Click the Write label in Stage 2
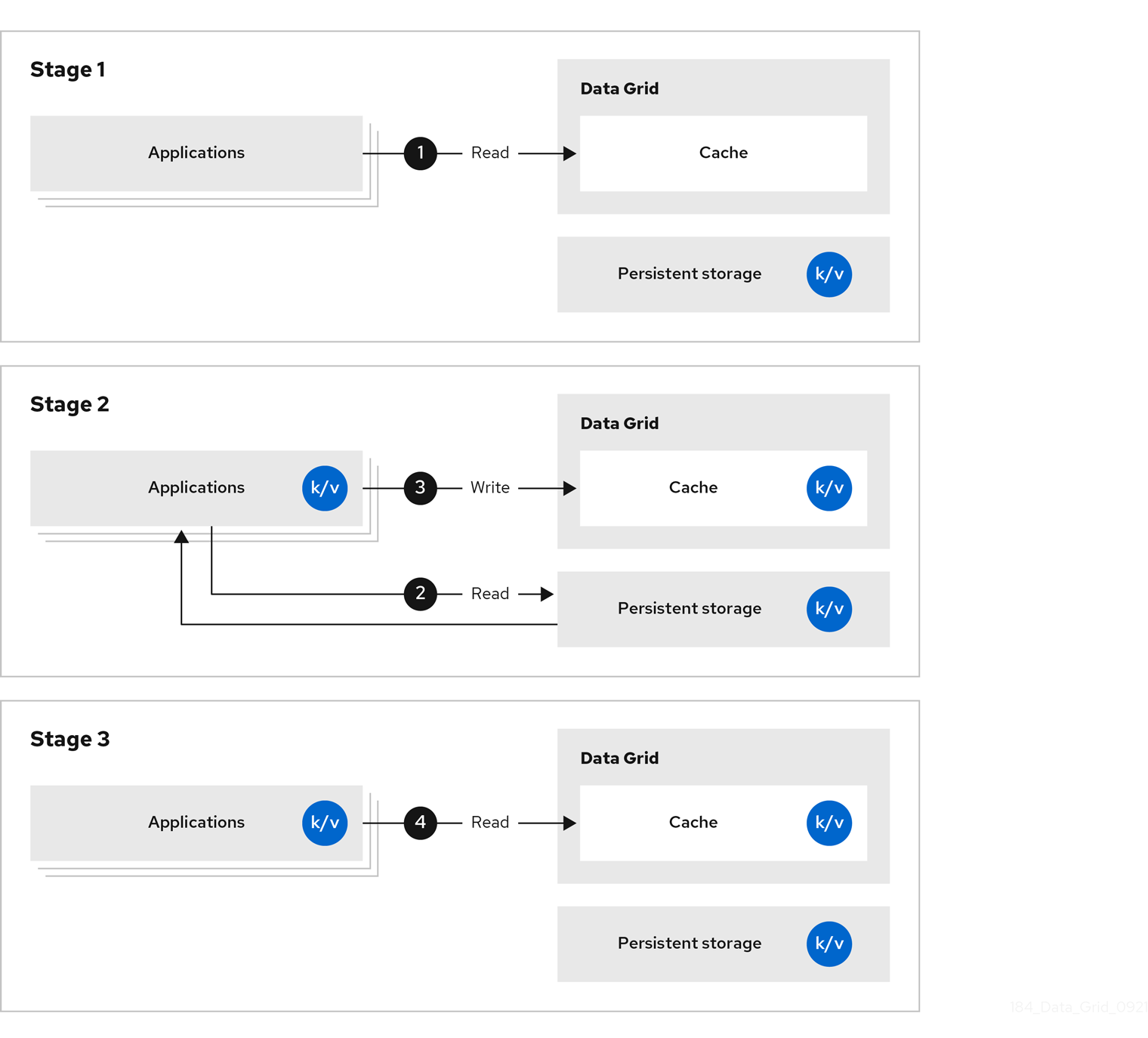This screenshot has width=1148, height=1038. point(490,488)
